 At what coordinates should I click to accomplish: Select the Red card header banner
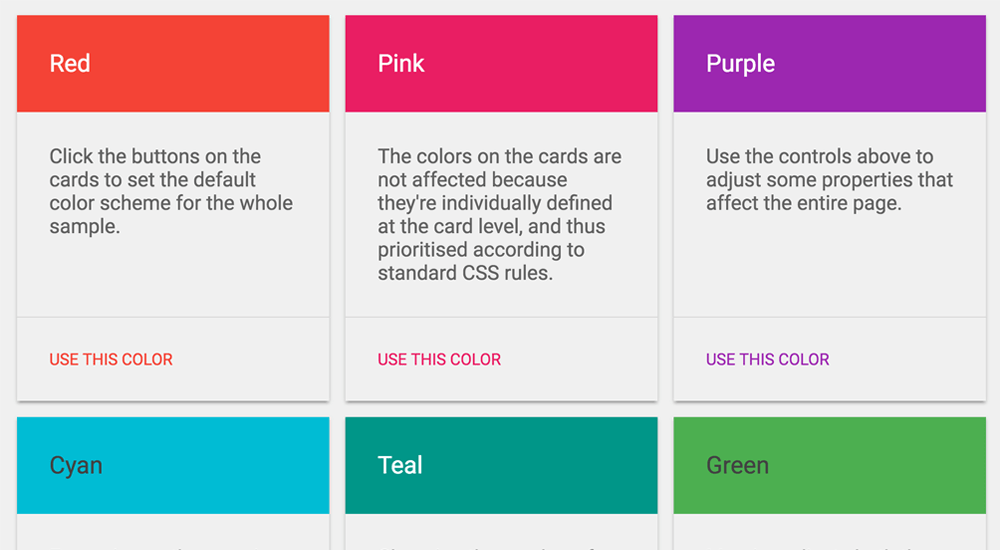173,64
